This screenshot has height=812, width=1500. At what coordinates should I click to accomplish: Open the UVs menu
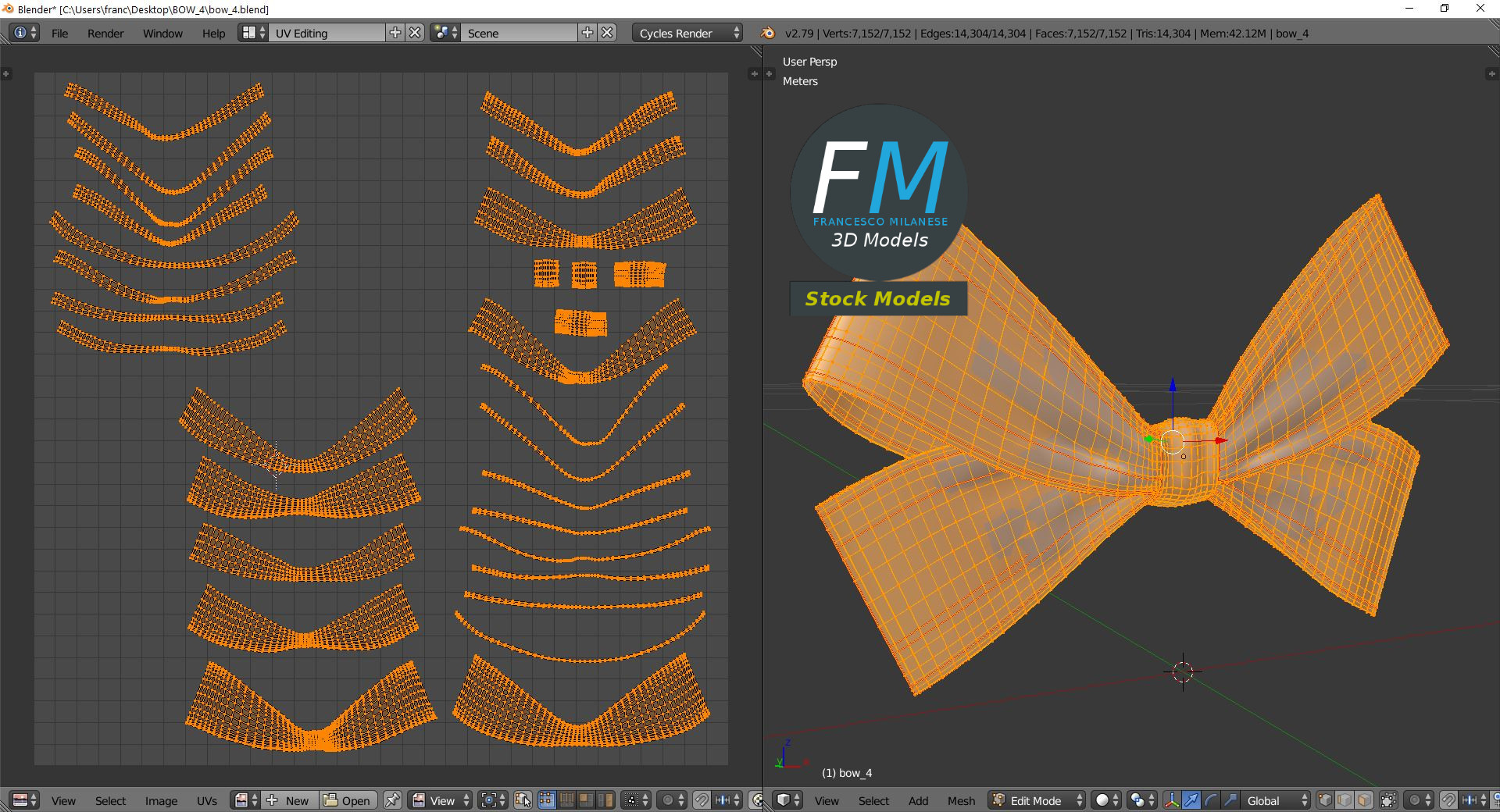click(x=207, y=800)
